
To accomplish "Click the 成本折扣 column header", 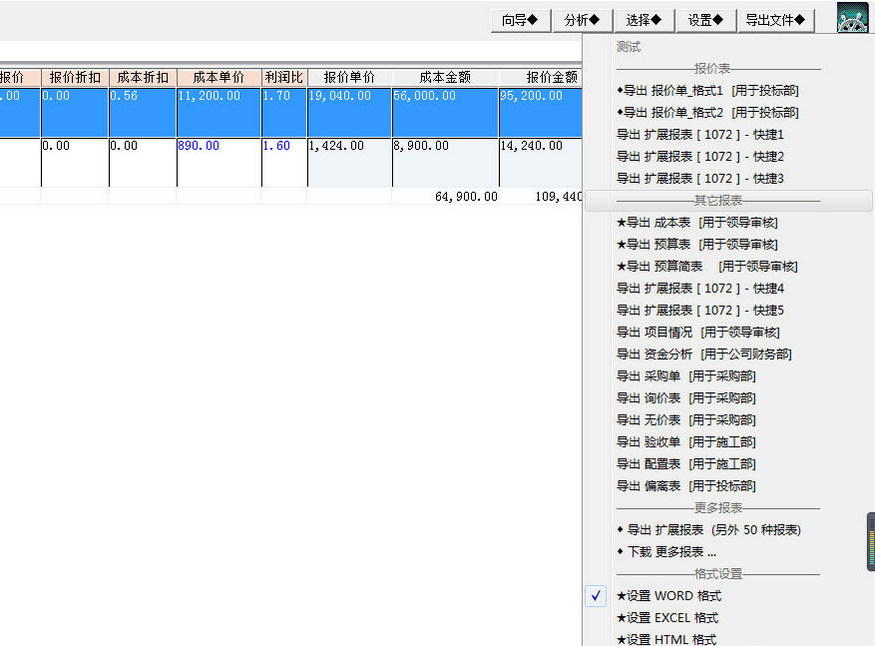I will click(x=143, y=78).
